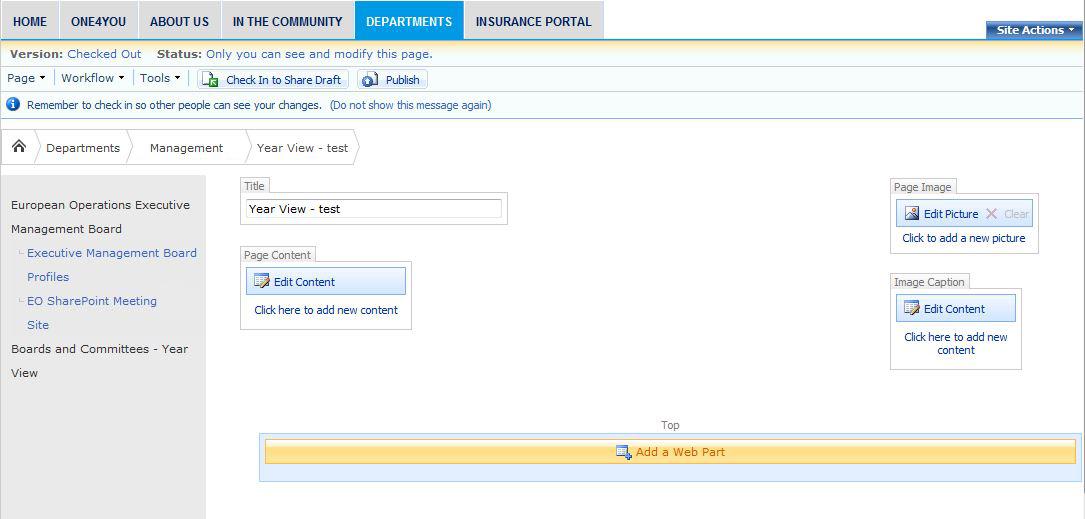This screenshot has width=1085, height=519.
Task: Click the Add a Web Part bar
Action: click(x=671, y=452)
